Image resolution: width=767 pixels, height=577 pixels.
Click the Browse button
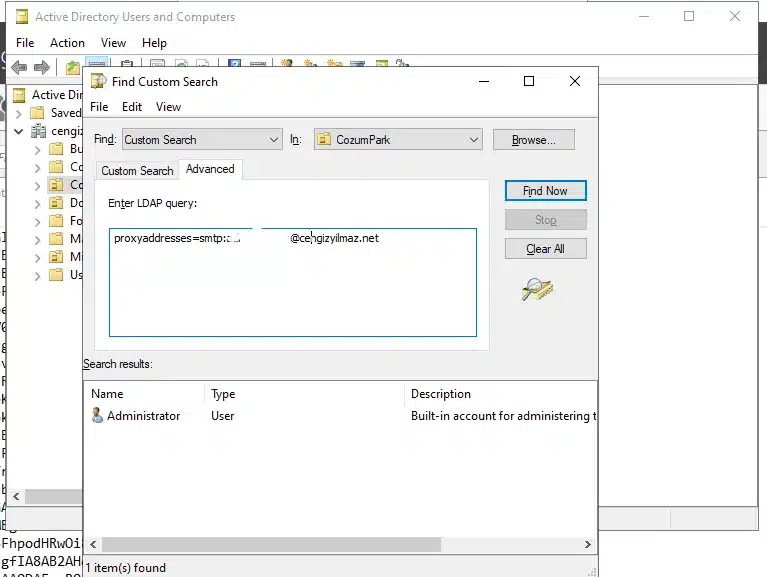pyautogui.click(x=533, y=140)
